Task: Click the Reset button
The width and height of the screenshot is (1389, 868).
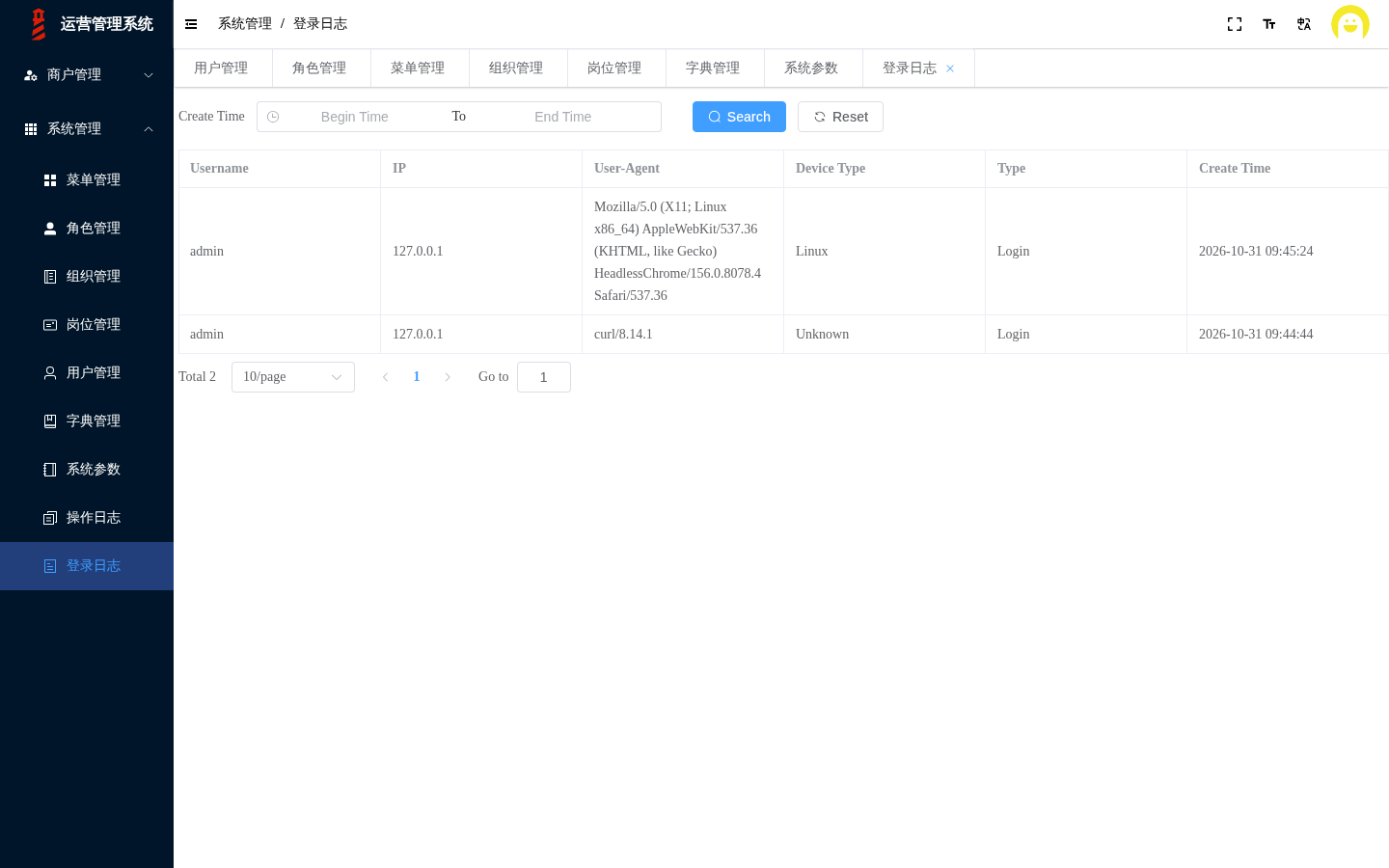Action: point(840,117)
